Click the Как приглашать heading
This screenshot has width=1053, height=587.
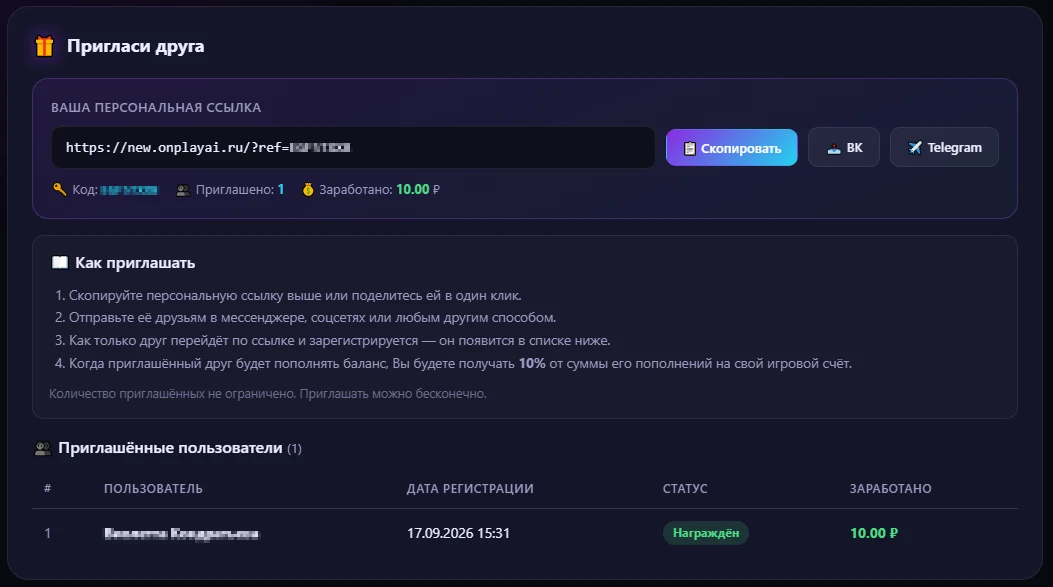(x=135, y=263)
